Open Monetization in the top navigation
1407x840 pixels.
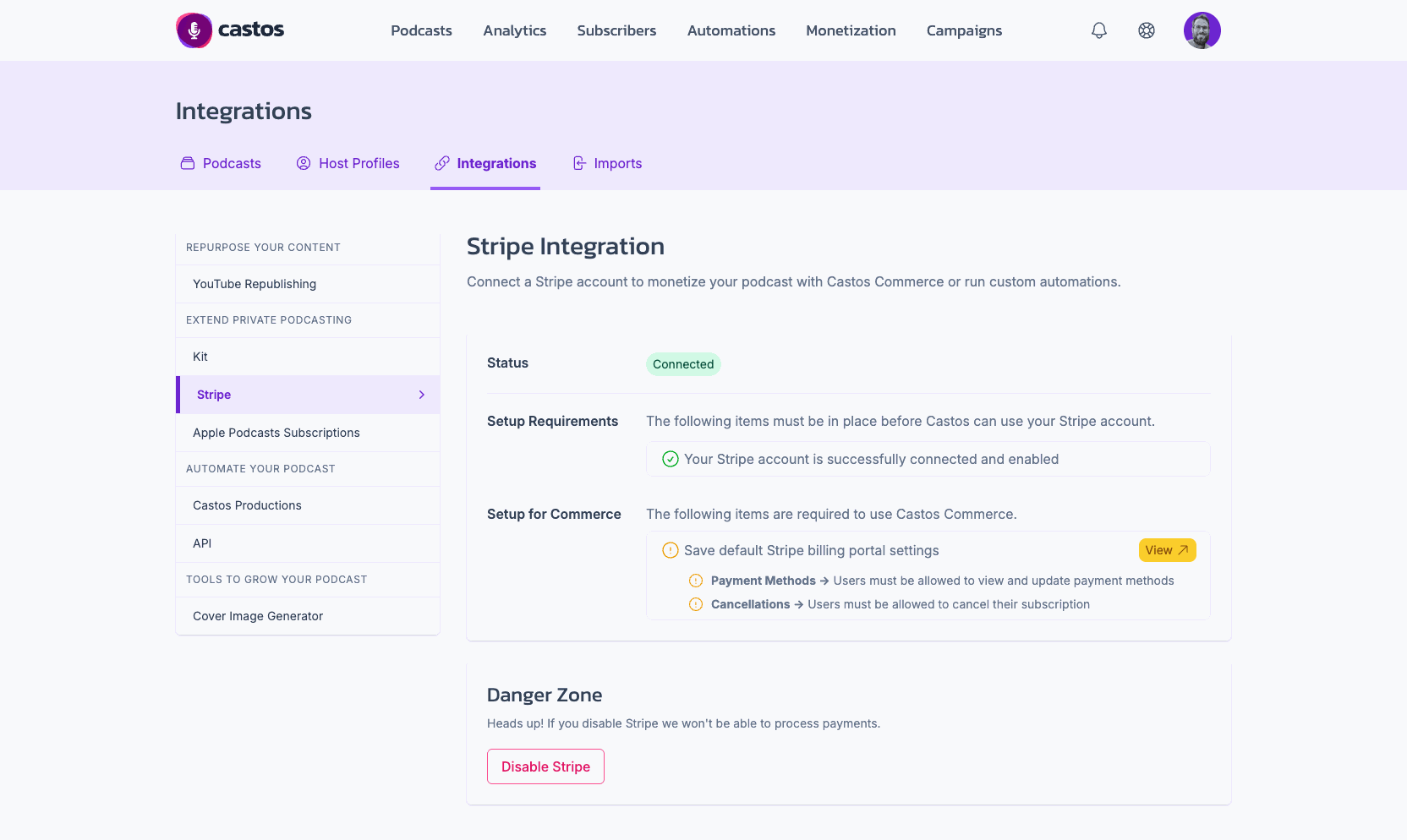click(851, 30)
